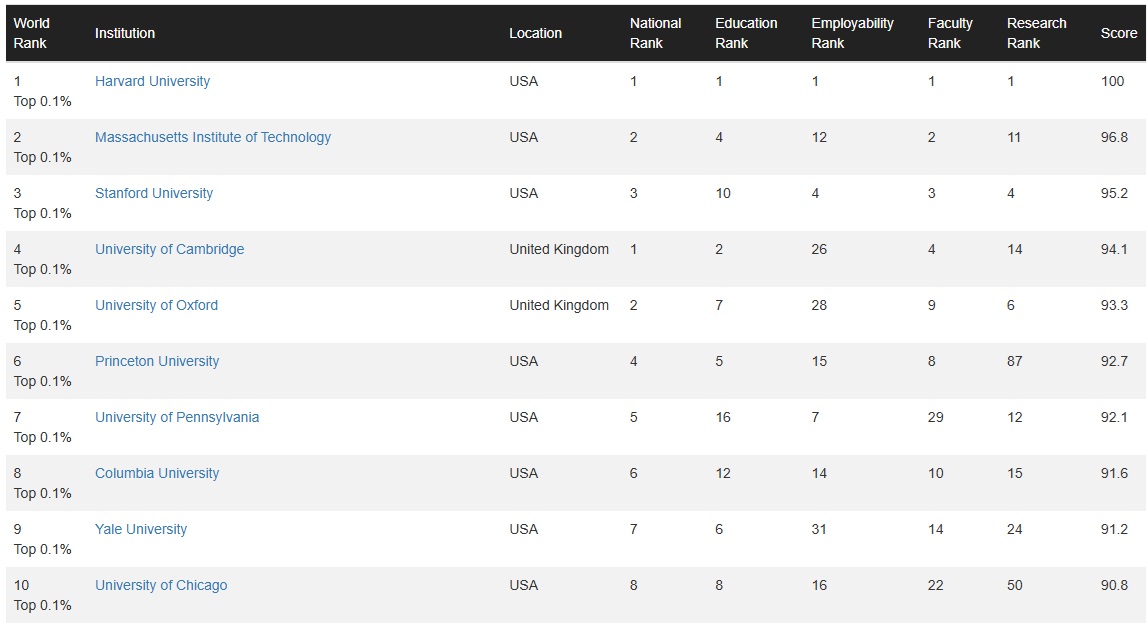Click Harvard's USA location cell
The height and width of the screenshot is (623, 1148).
(523, 81)
